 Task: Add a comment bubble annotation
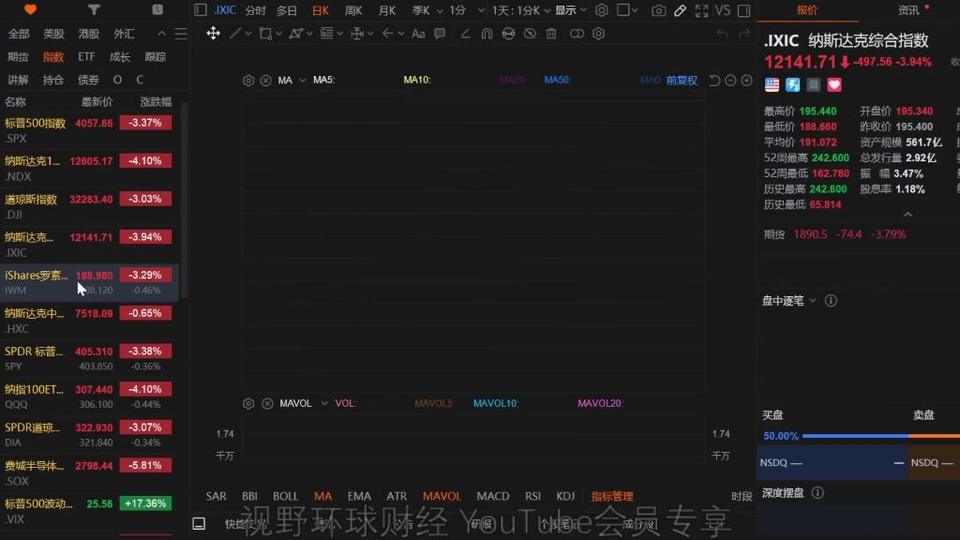tap(440, 34)
